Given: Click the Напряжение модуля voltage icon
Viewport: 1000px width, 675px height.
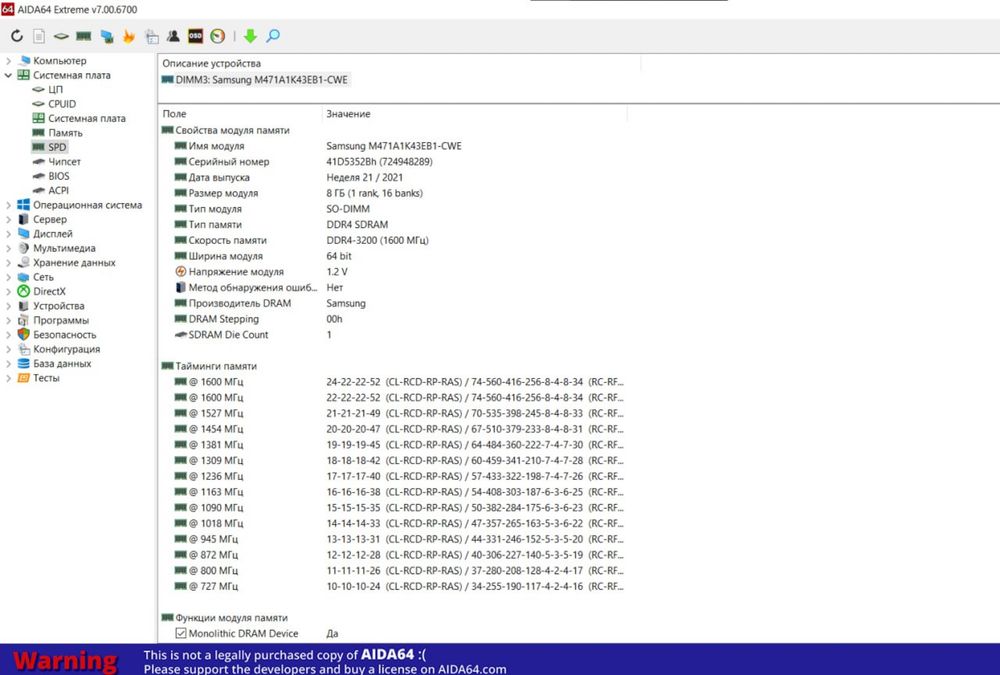Looking at the screenshot, I should click(180, 271).
